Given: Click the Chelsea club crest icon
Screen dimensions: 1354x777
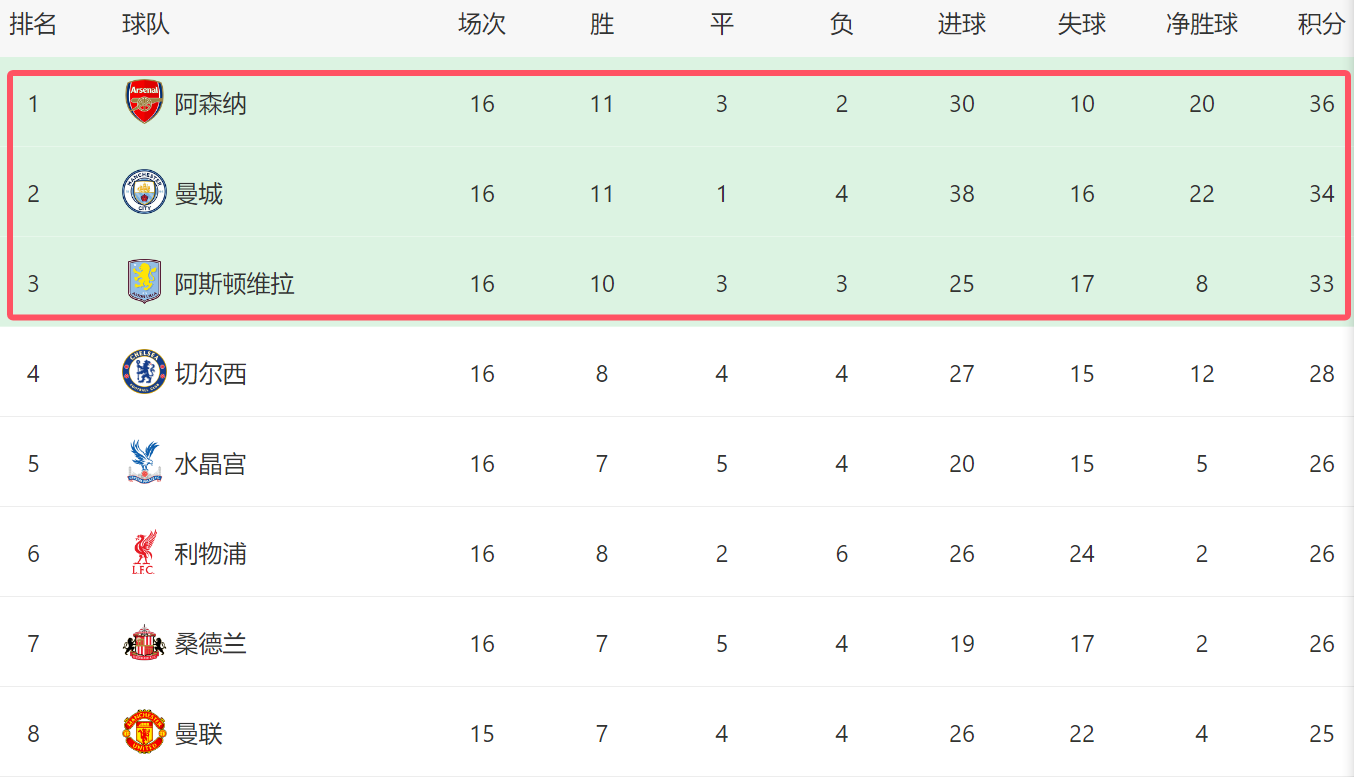Looking at the screenshot, I should (x=144, y=373).
